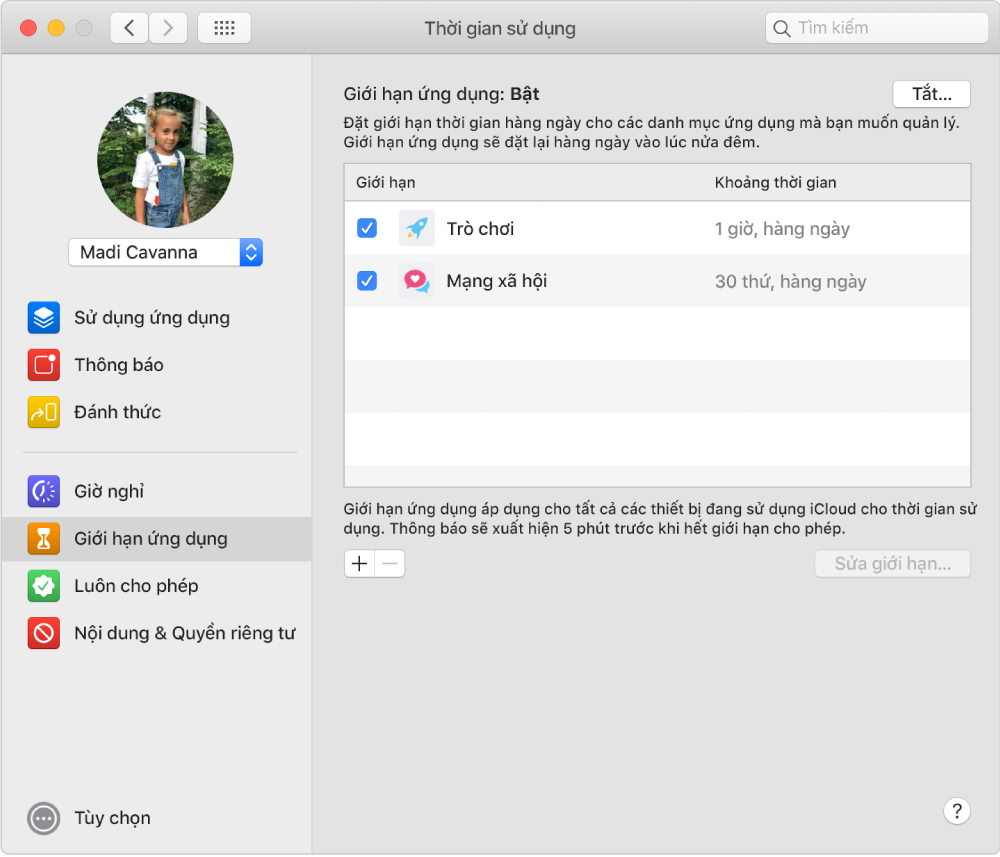Image resolution: width=1000 pixels, height=857 pixels.
Task: Select Thông báo in sidebar
Action: tap(119, 365)
